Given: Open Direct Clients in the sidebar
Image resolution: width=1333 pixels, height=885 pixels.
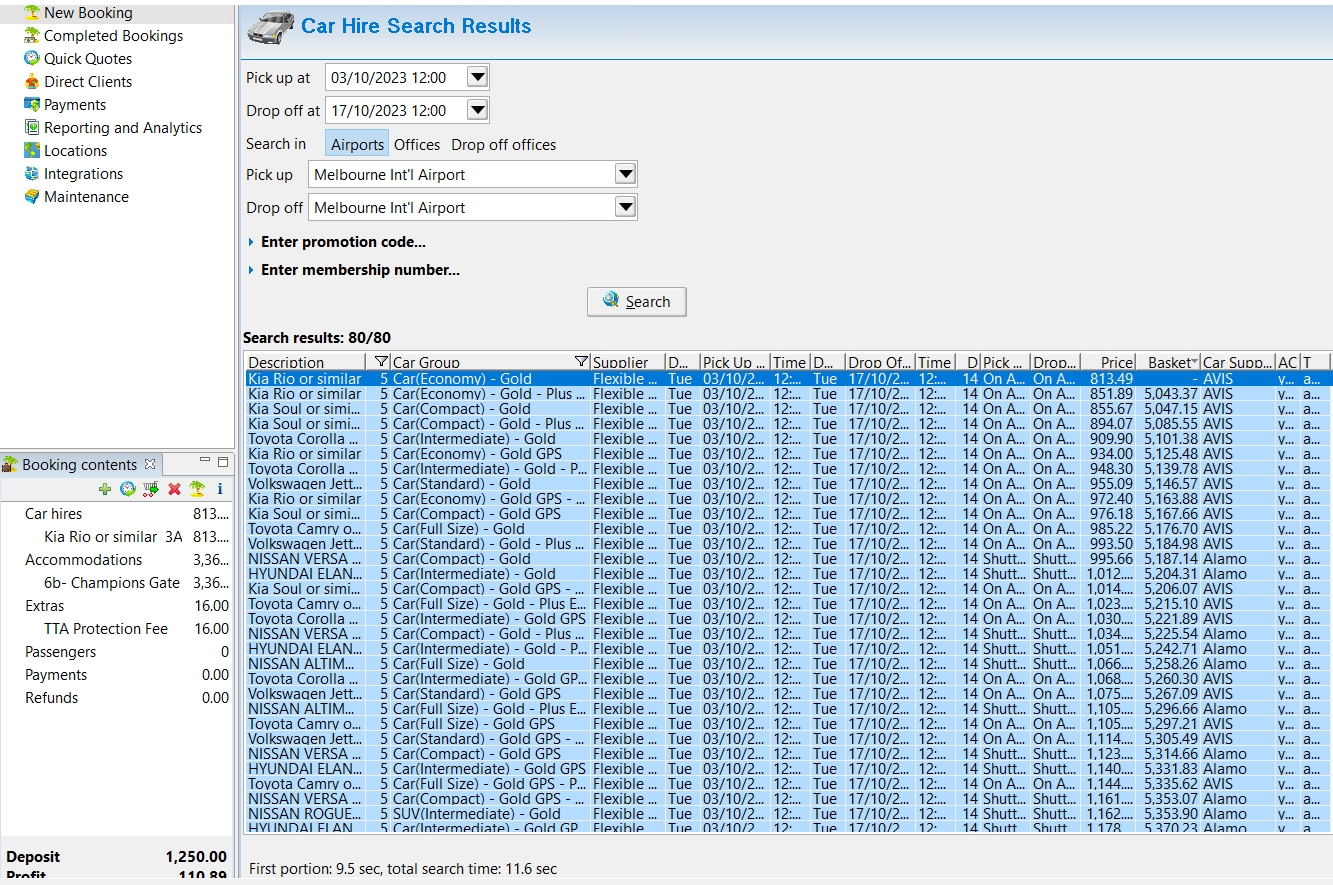Looking at the screenshot, I should (x=88, y=82).
